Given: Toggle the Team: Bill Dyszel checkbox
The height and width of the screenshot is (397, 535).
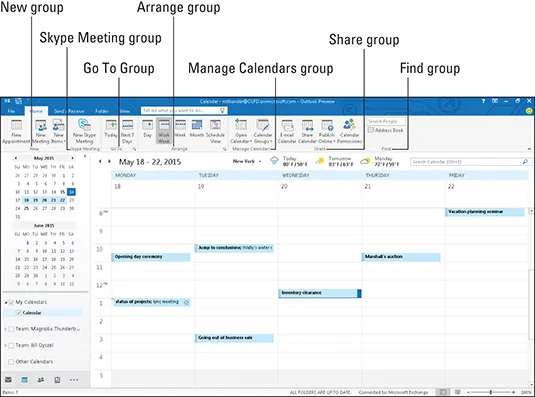Looking at the screenshot, I should coord(11,345).
